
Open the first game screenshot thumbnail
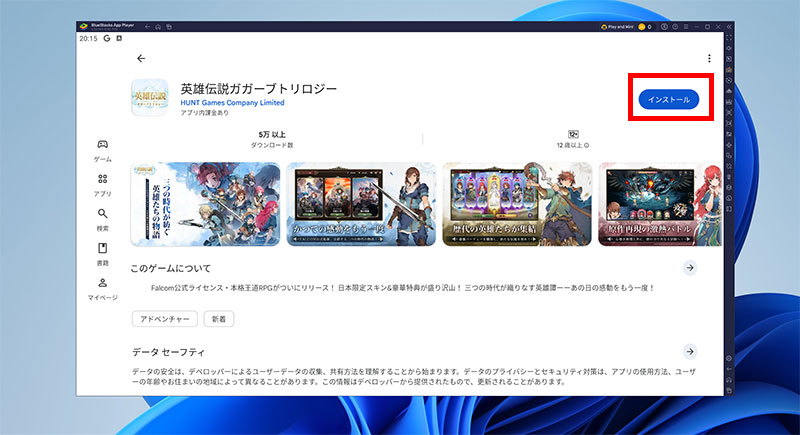[x=205, y=204]
